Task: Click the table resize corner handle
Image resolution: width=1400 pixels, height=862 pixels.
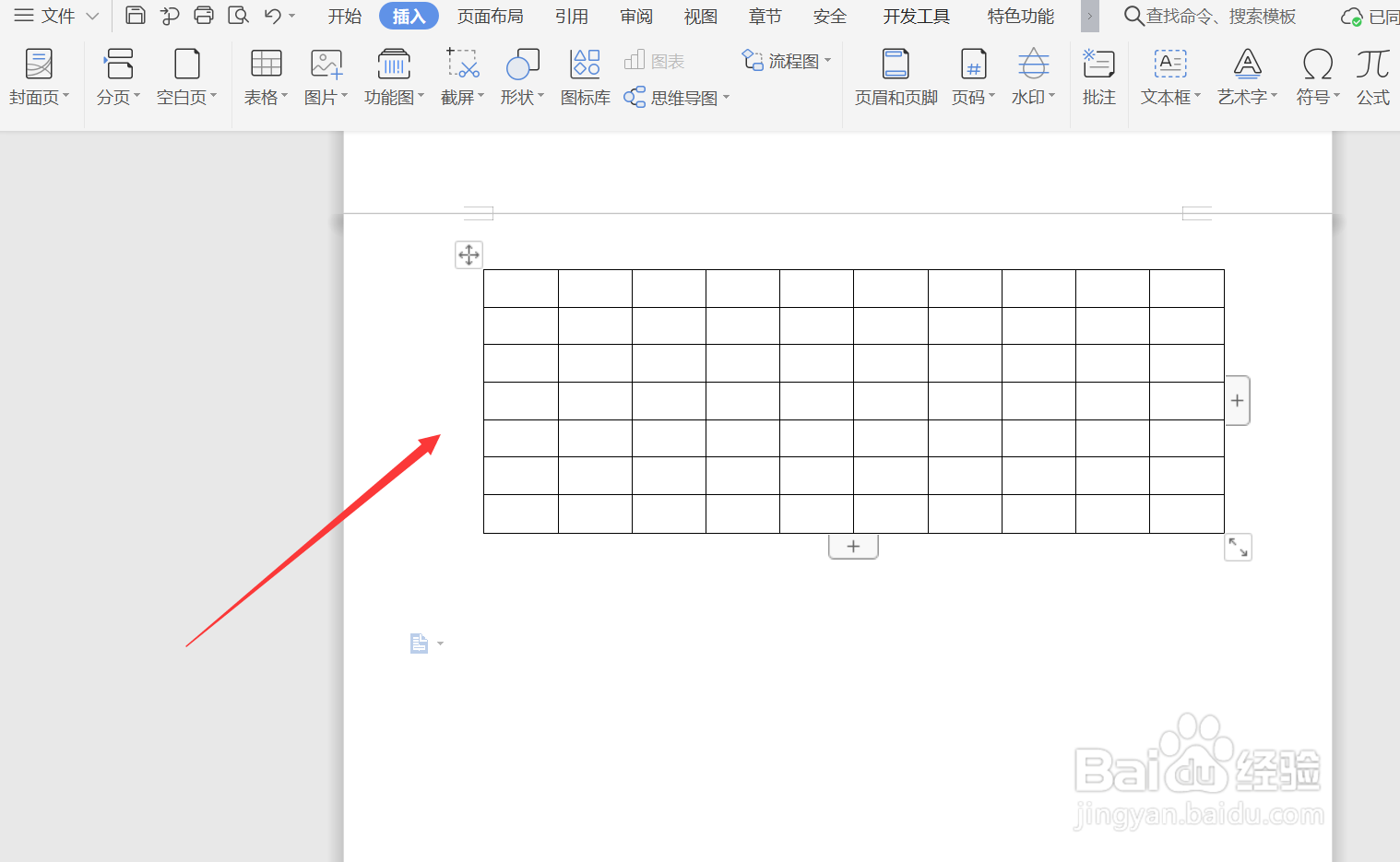Action: [x=1238, y=548]
